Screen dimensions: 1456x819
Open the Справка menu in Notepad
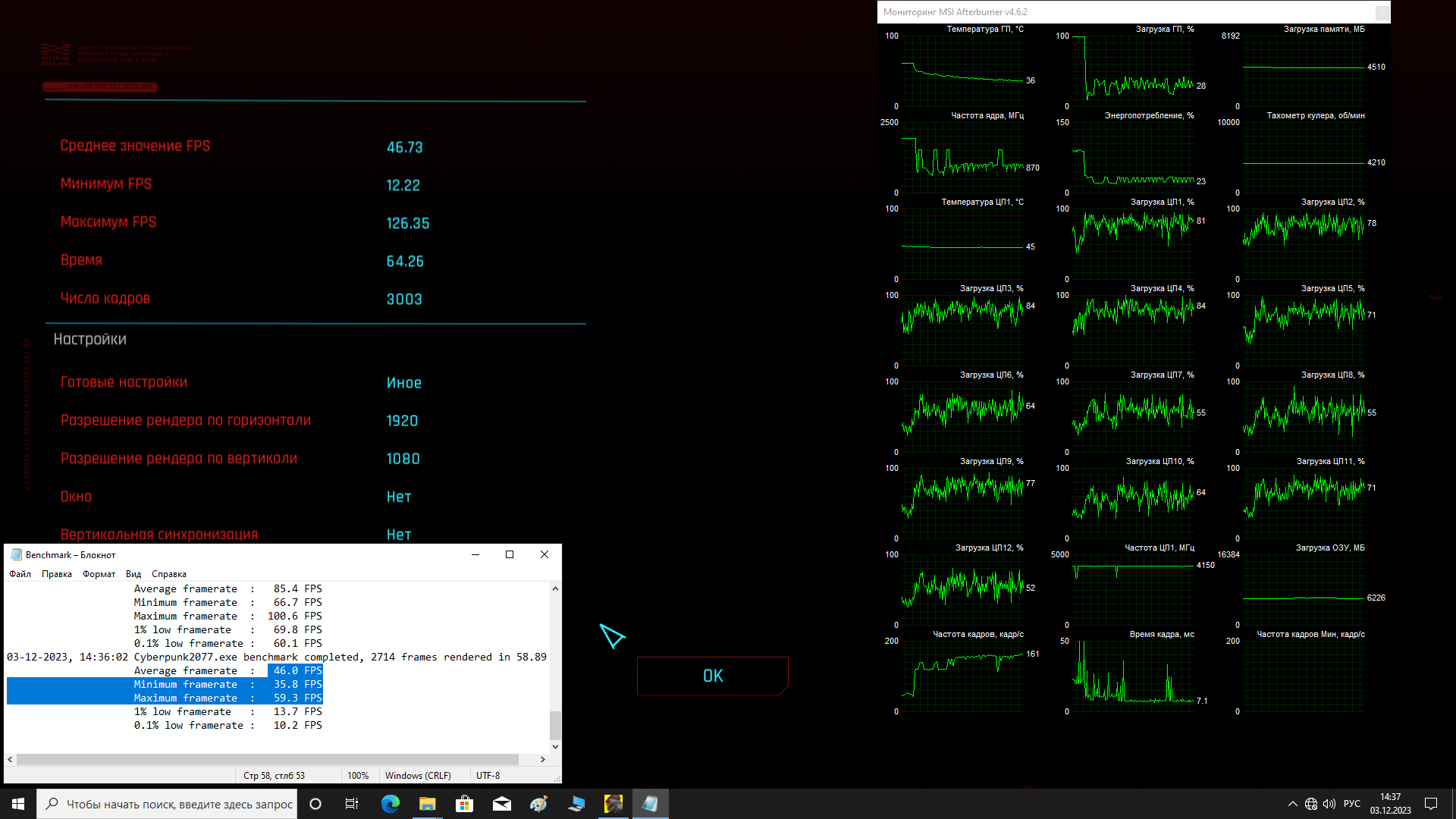click(x=168, y=574)
